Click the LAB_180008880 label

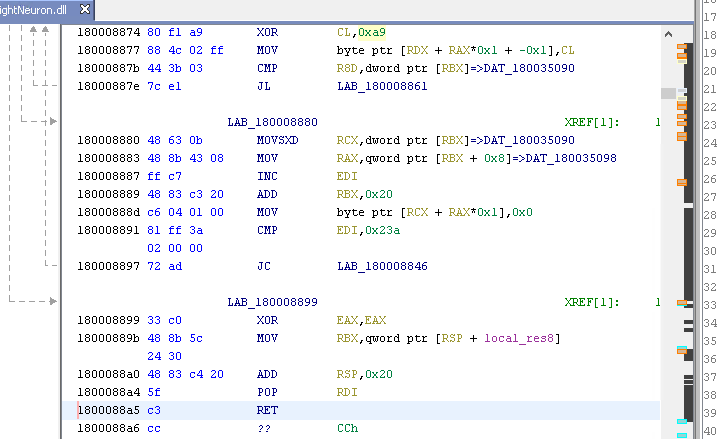[x=273, y=122]
